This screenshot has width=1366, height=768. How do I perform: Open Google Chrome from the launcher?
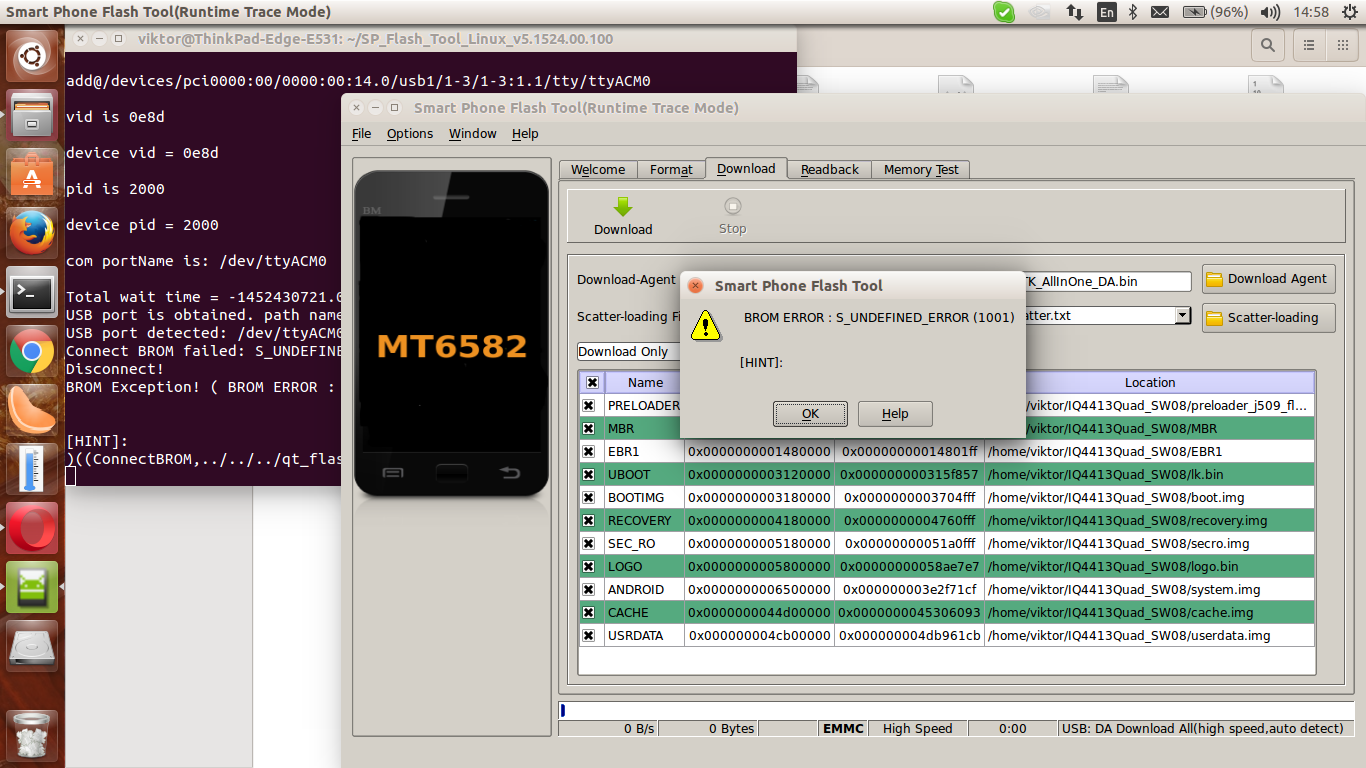32,352
